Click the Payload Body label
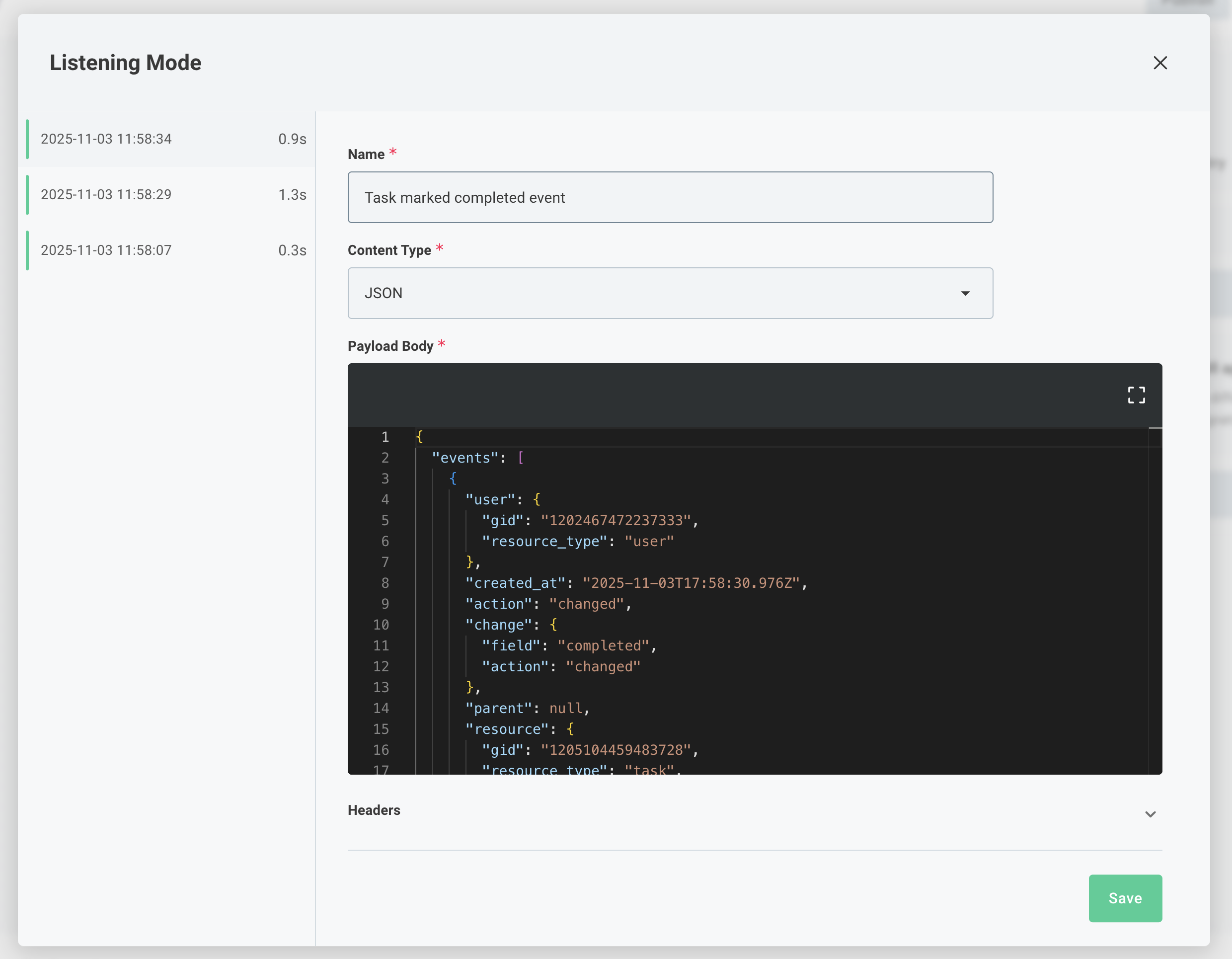 (391, 345)
